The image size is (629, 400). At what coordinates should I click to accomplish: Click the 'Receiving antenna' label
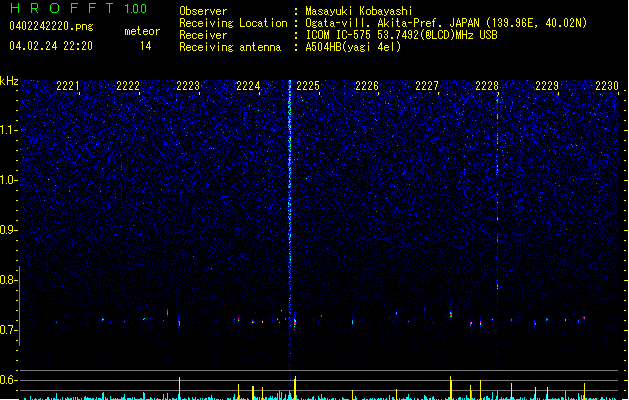click(x=230, y=47)
